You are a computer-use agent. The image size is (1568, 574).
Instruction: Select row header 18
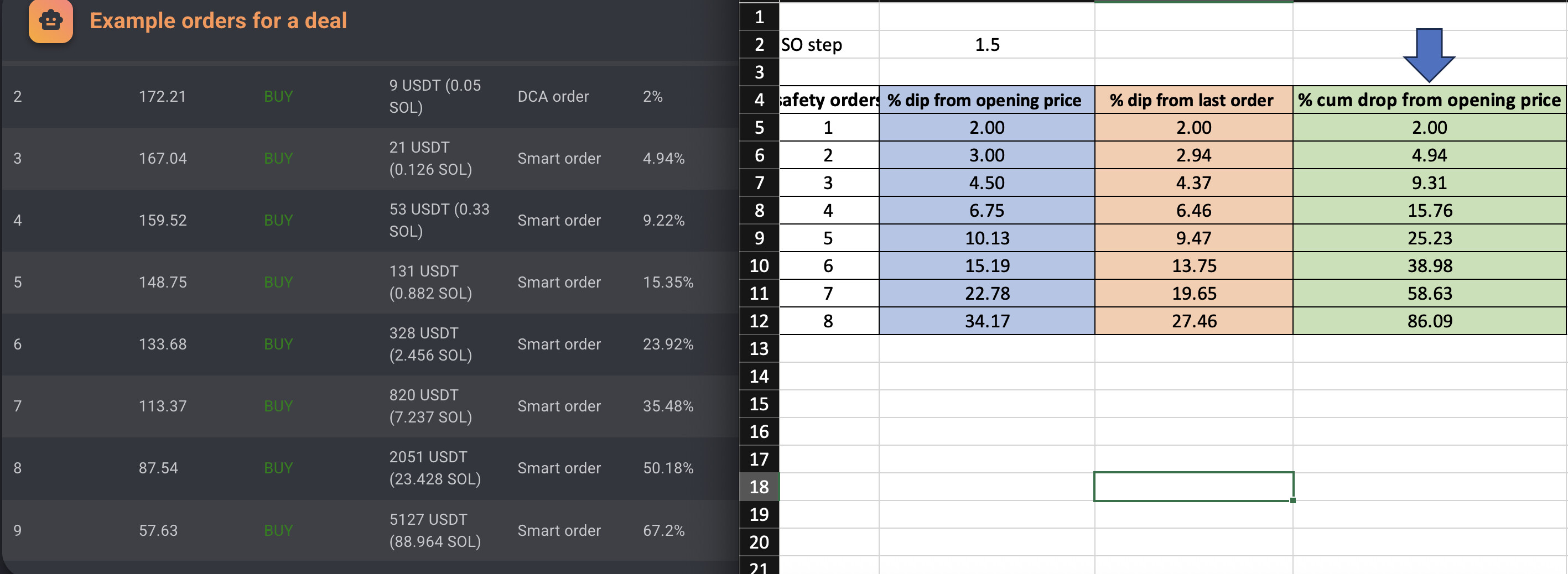(x=759, y=487)
